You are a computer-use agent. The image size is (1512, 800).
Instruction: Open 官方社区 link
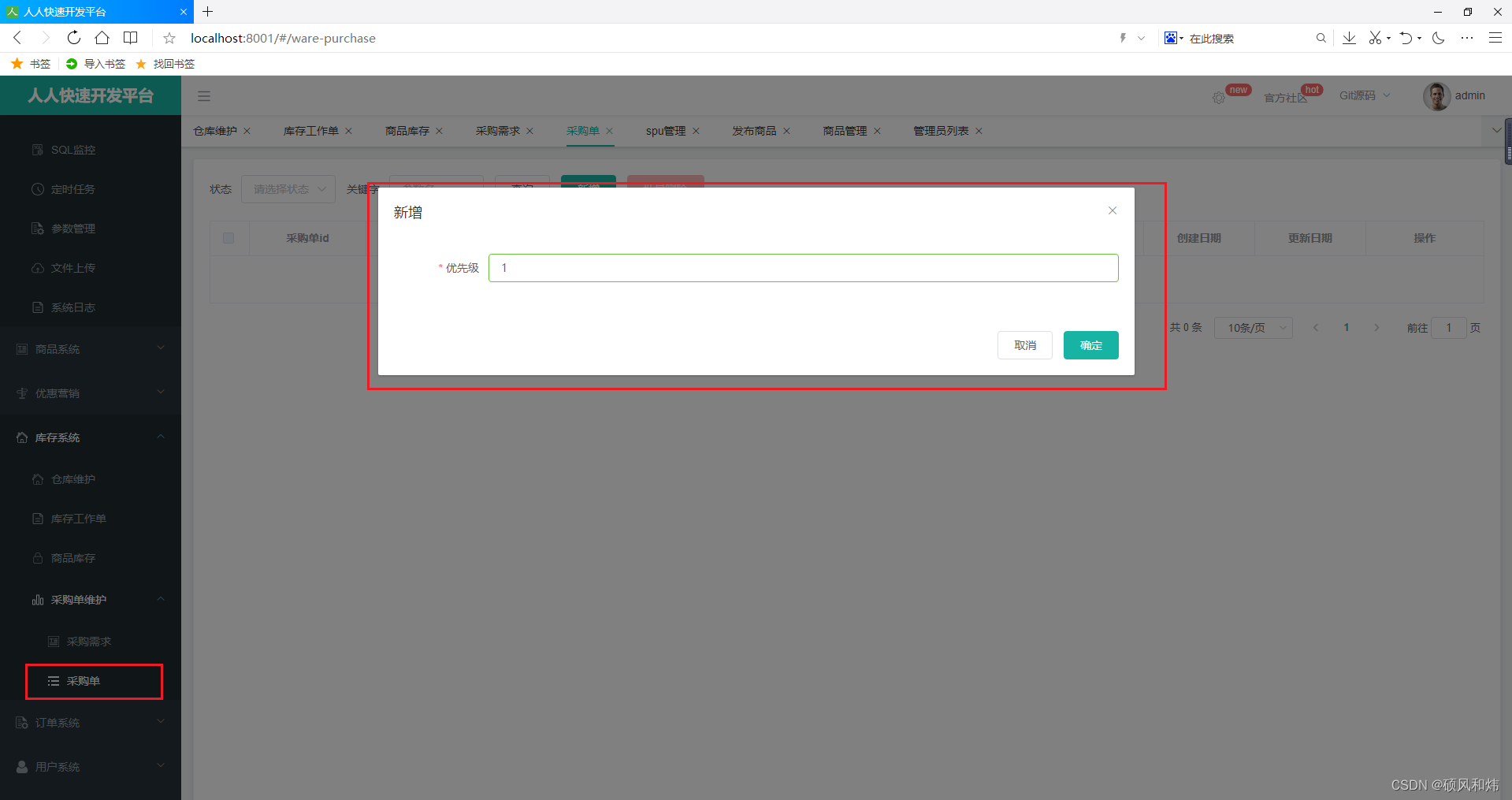click(1285, 98)
